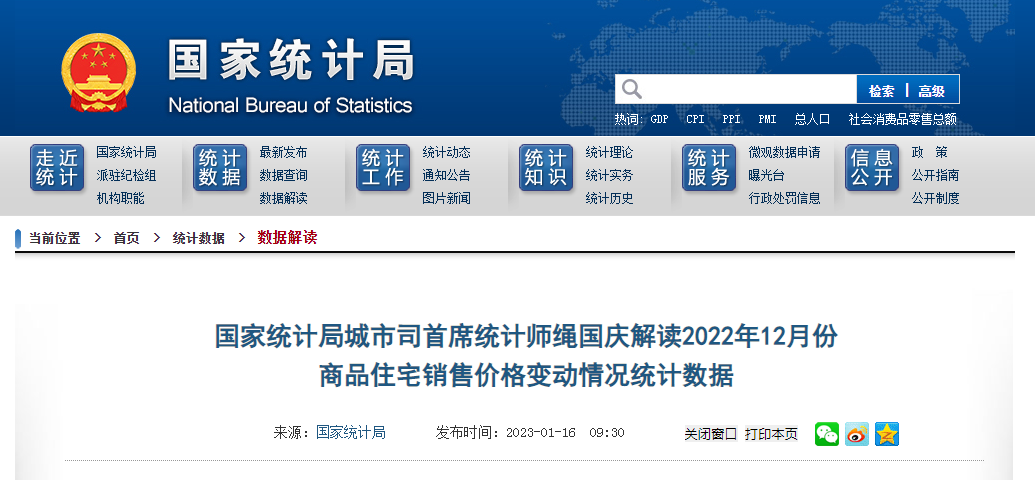This screenshot has height=480, width=1035.
Task: Open the 信息公开 section icon
Action: (872, 168)
